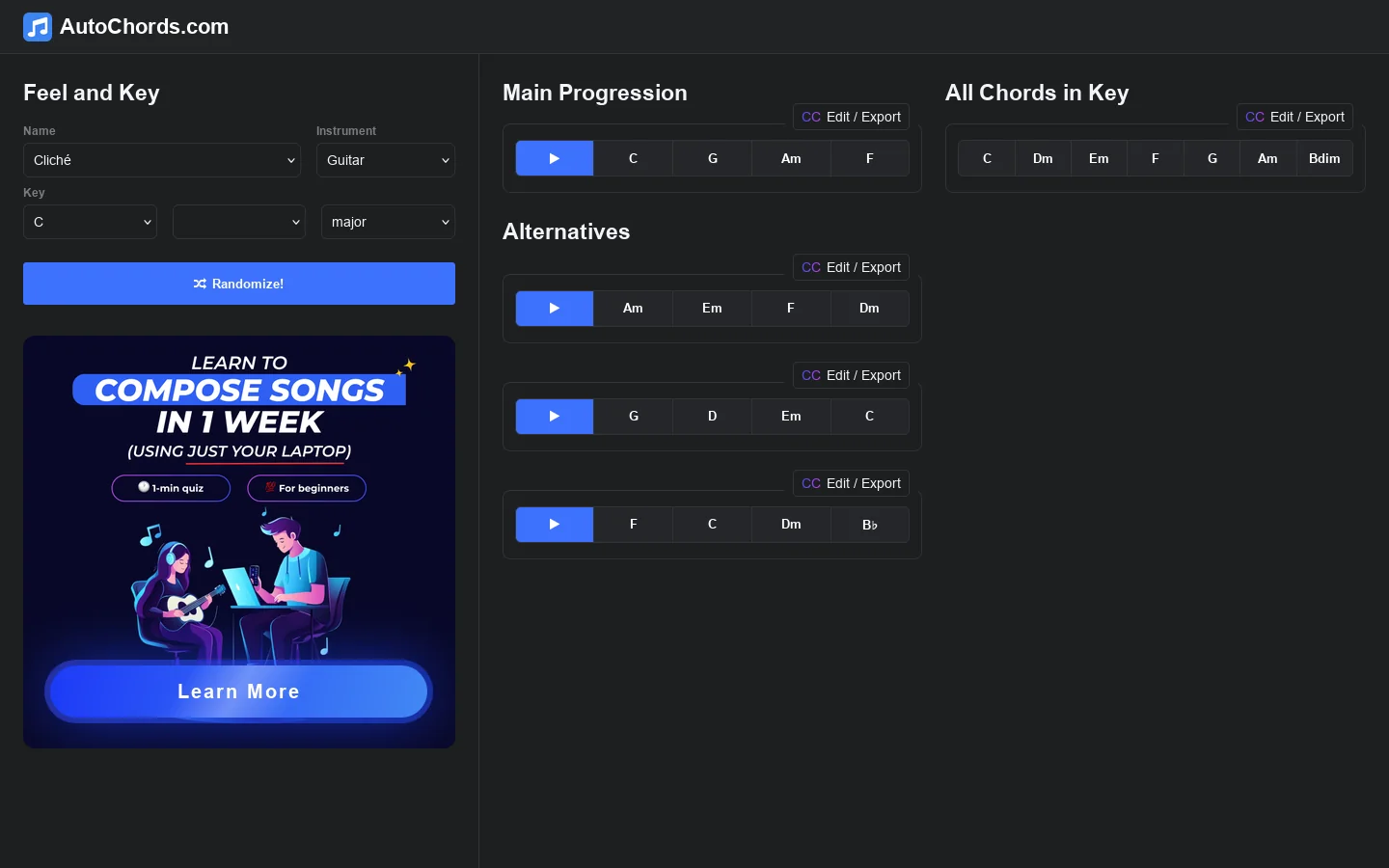1389x868 pixels.
Task: Open the empty accidental dropdown in Key
Action: pyautogui.click(x=239, y=222)
